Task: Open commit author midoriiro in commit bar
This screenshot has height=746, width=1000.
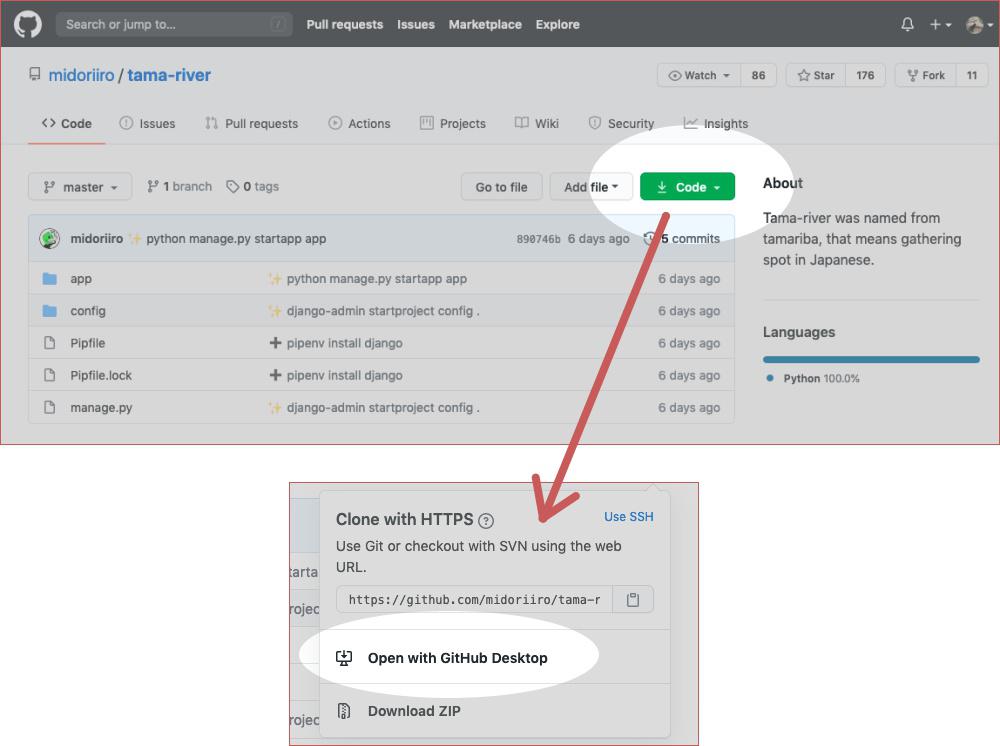Action: click(96, 238)
